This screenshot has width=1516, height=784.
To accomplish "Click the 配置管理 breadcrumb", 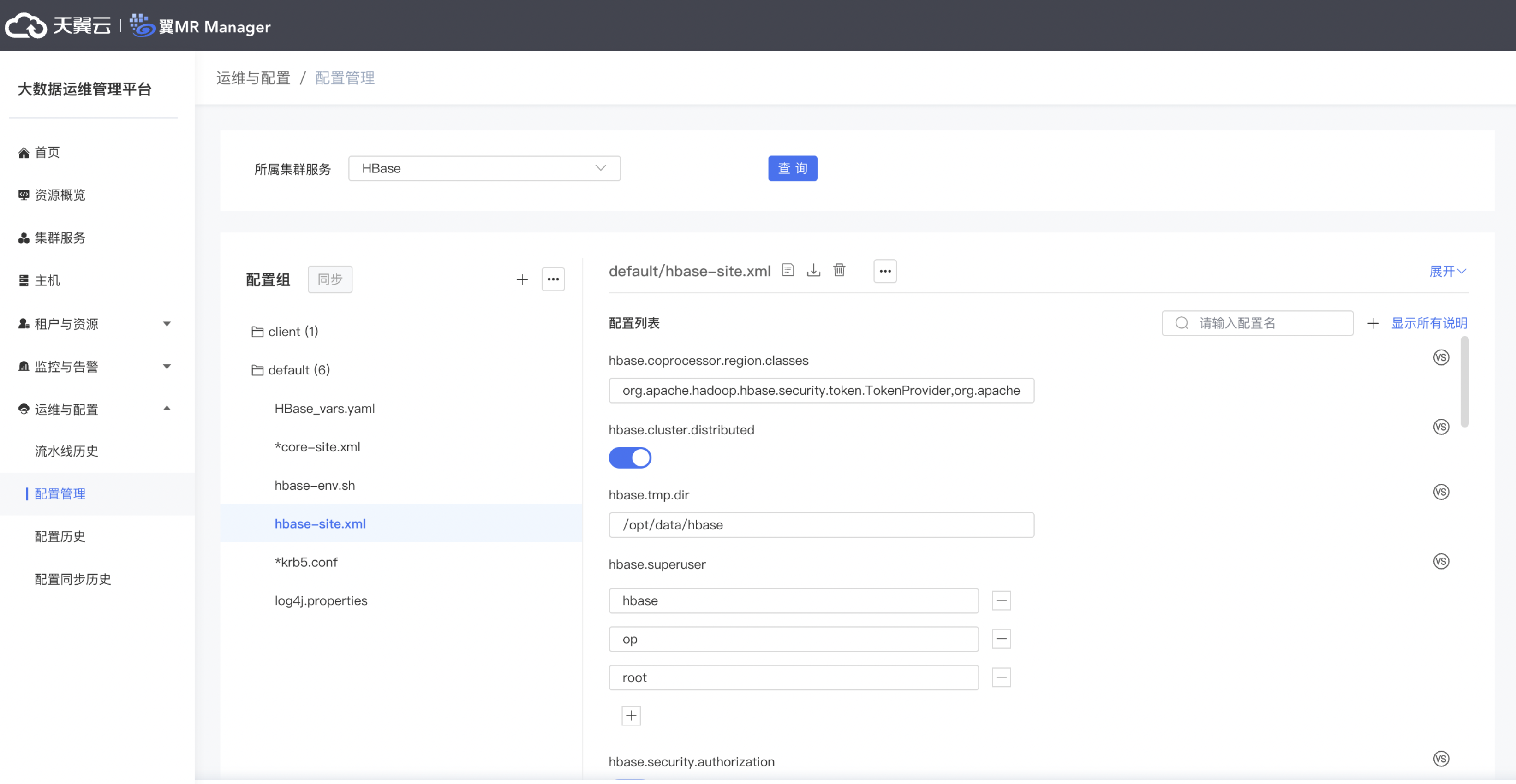I will tap(345, 77).
